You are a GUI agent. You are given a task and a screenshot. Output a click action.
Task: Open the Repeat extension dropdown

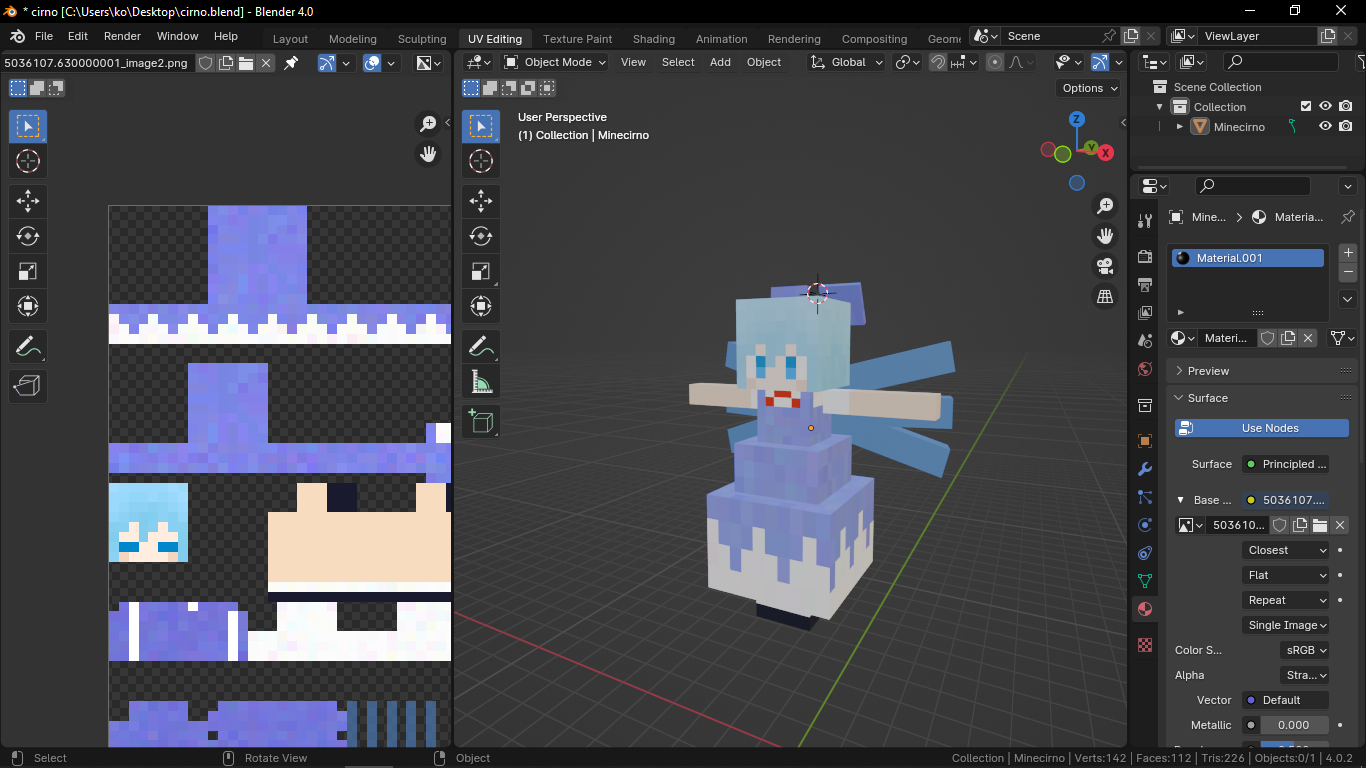pyautogui.click(x=1286, y=600)
